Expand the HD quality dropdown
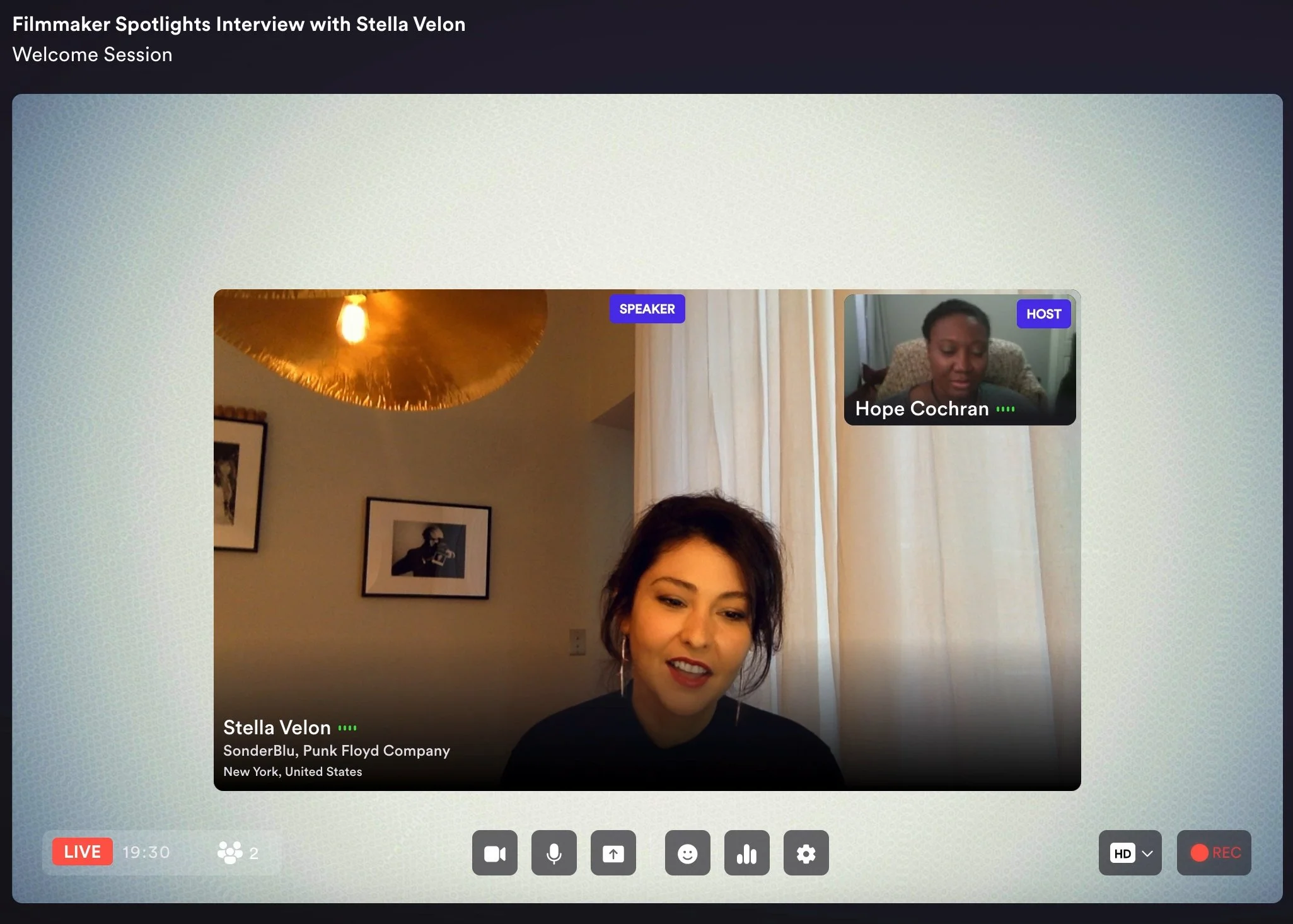Viewport: 1293px width, 924px height. (x=1123, y=853)
